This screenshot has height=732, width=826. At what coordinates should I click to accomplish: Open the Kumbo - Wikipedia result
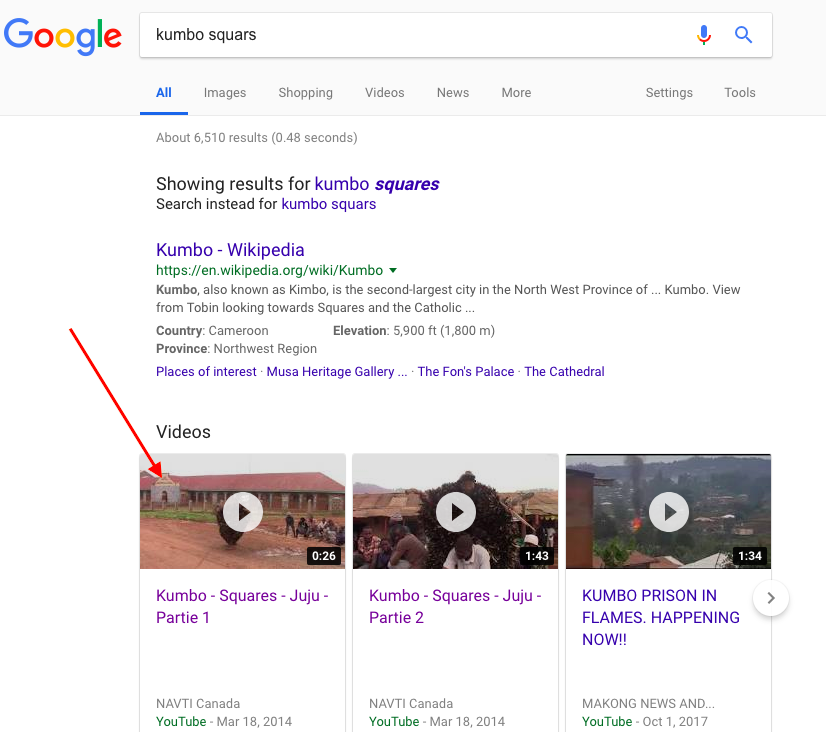230,250
